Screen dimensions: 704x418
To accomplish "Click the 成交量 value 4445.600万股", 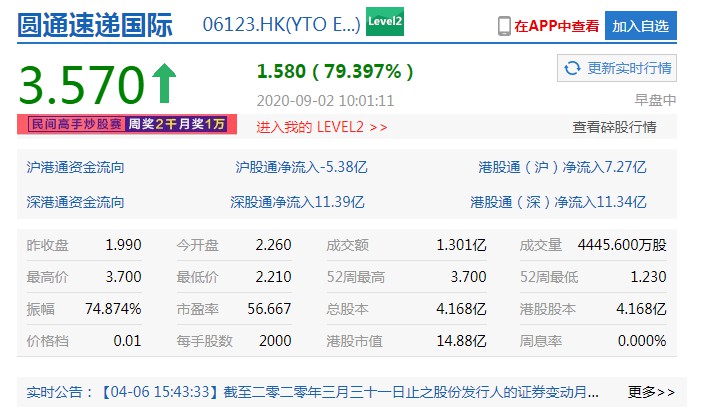I will tap(622, 245).
